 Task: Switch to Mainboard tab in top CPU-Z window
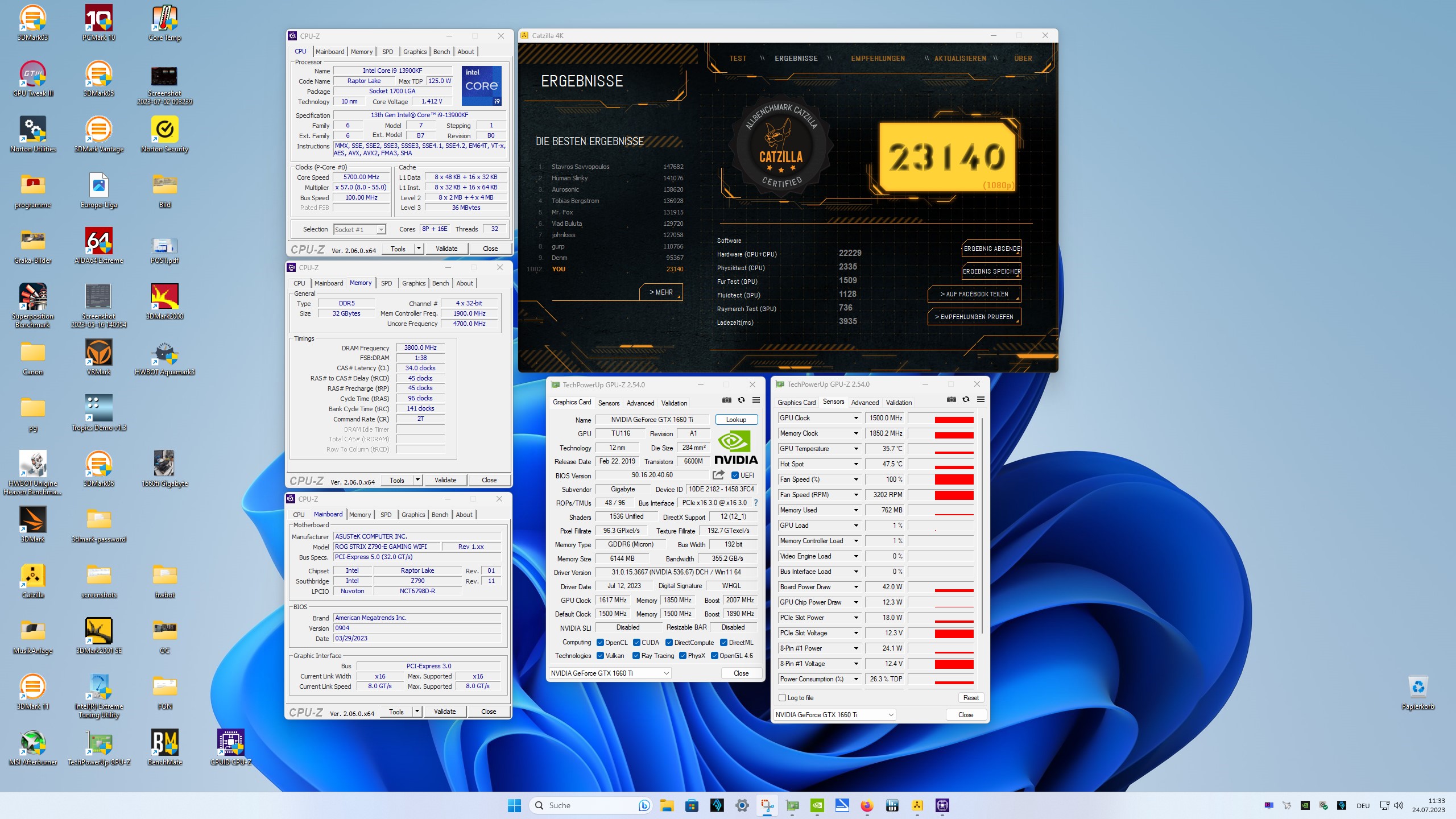(x=330, y=52)
